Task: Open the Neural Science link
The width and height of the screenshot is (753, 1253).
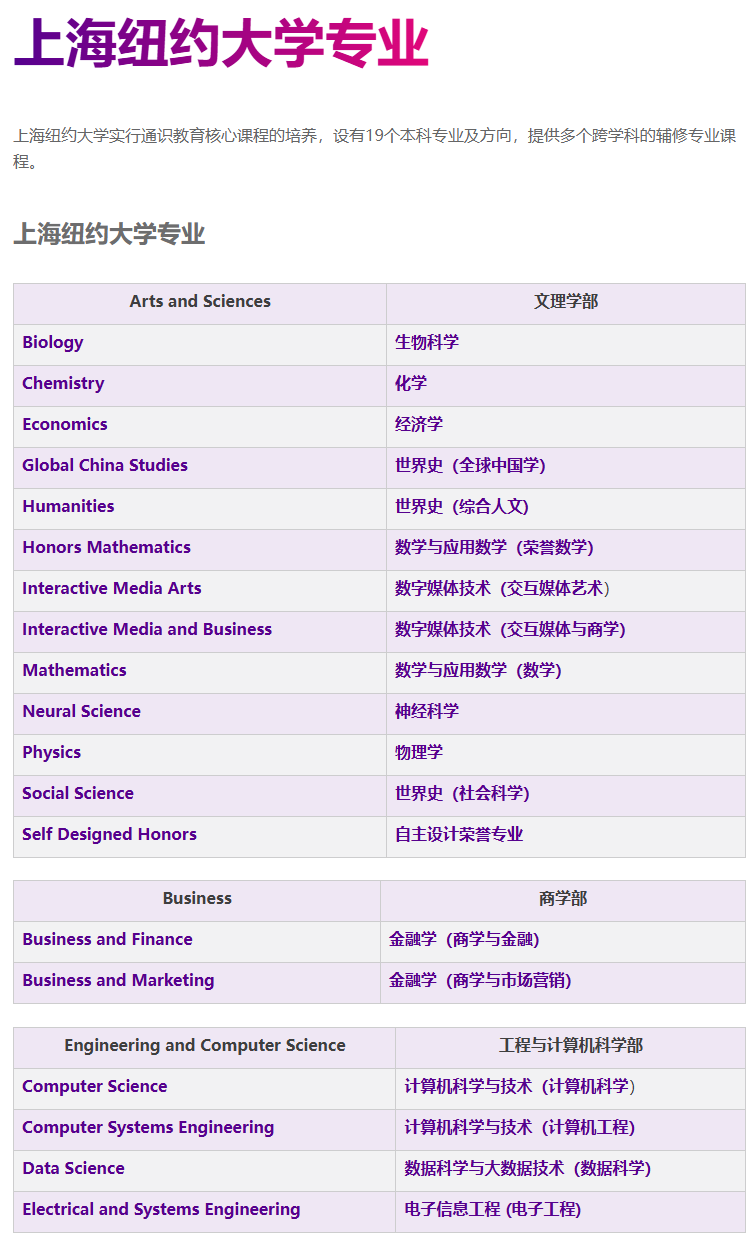Action: [81, 711]
